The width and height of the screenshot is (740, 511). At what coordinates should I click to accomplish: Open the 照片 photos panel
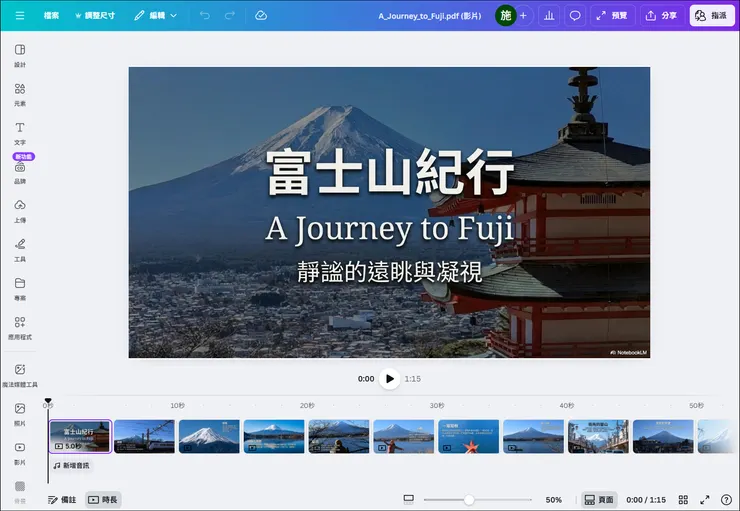tap(20, 414)
